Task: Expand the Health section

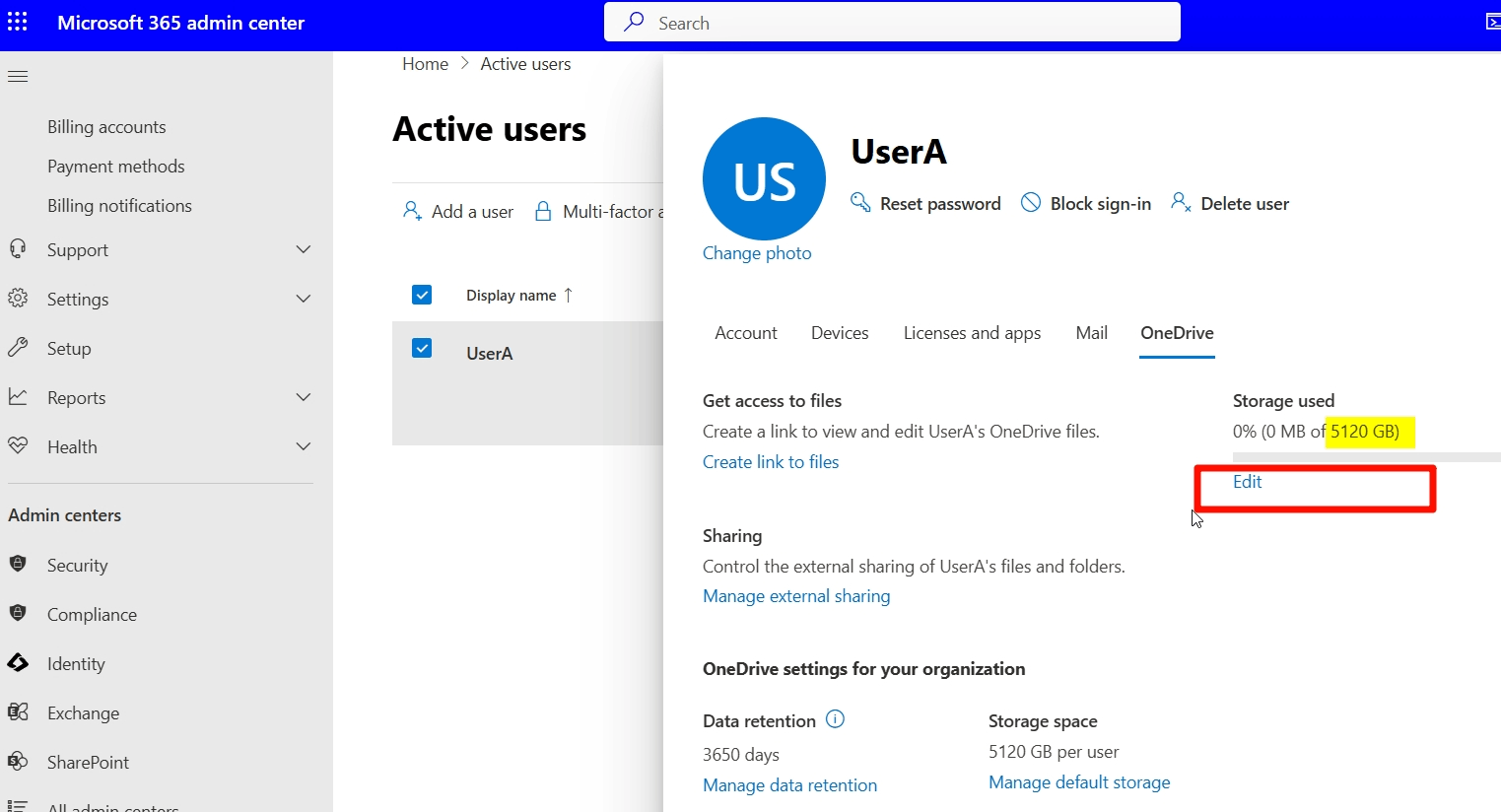Action: [x=304, y=446]
